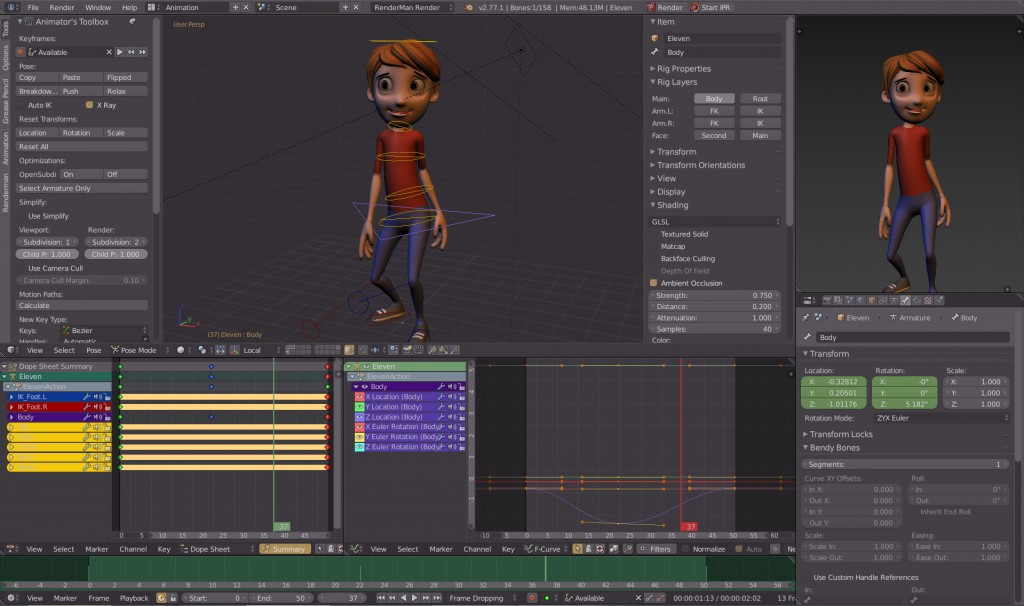Image resolution: width=1024 pixels, height=606 pixels.
Task: Click the F-Curve editor type icon
Action: tap(355, 549)
